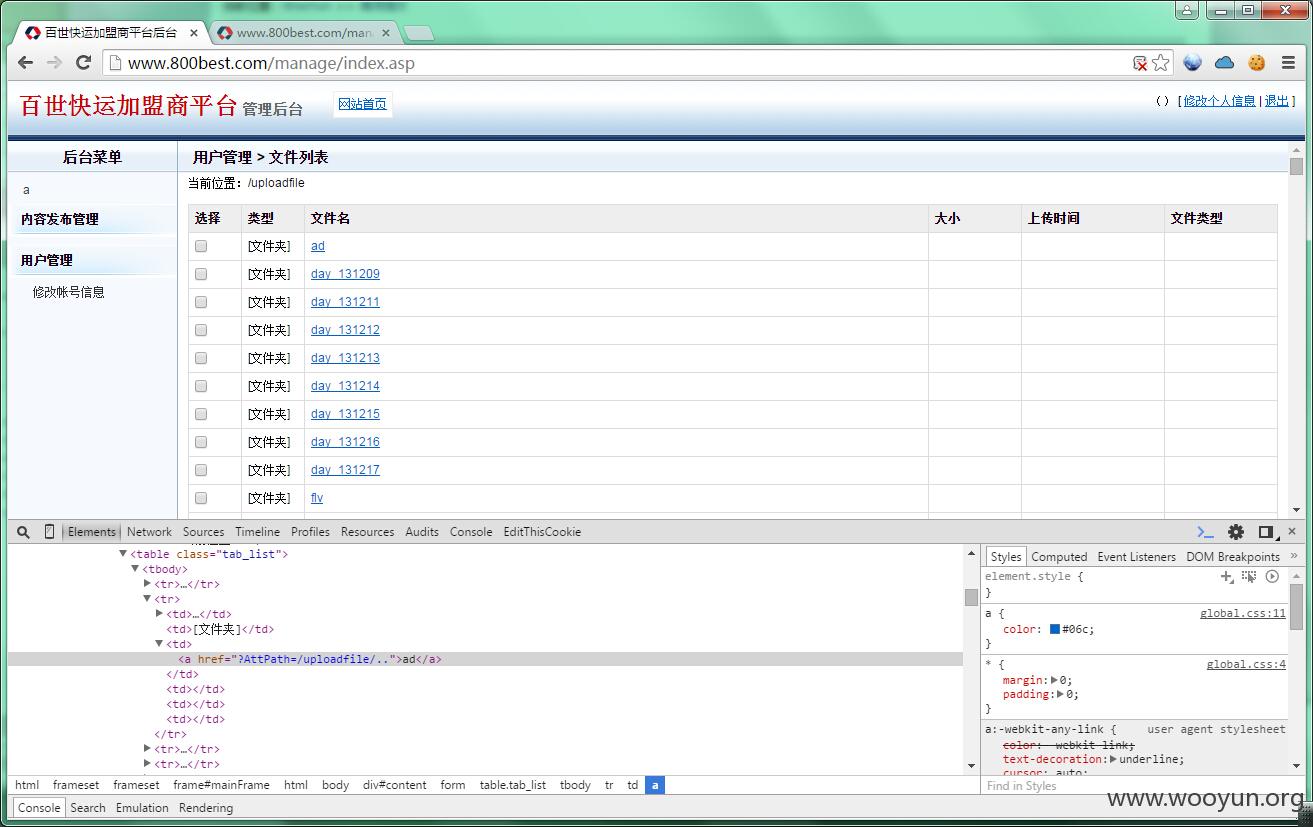This screenshot has width=1313, height=827.
Task: Close the DevTools panel
Action: (x=1292, y=531)
